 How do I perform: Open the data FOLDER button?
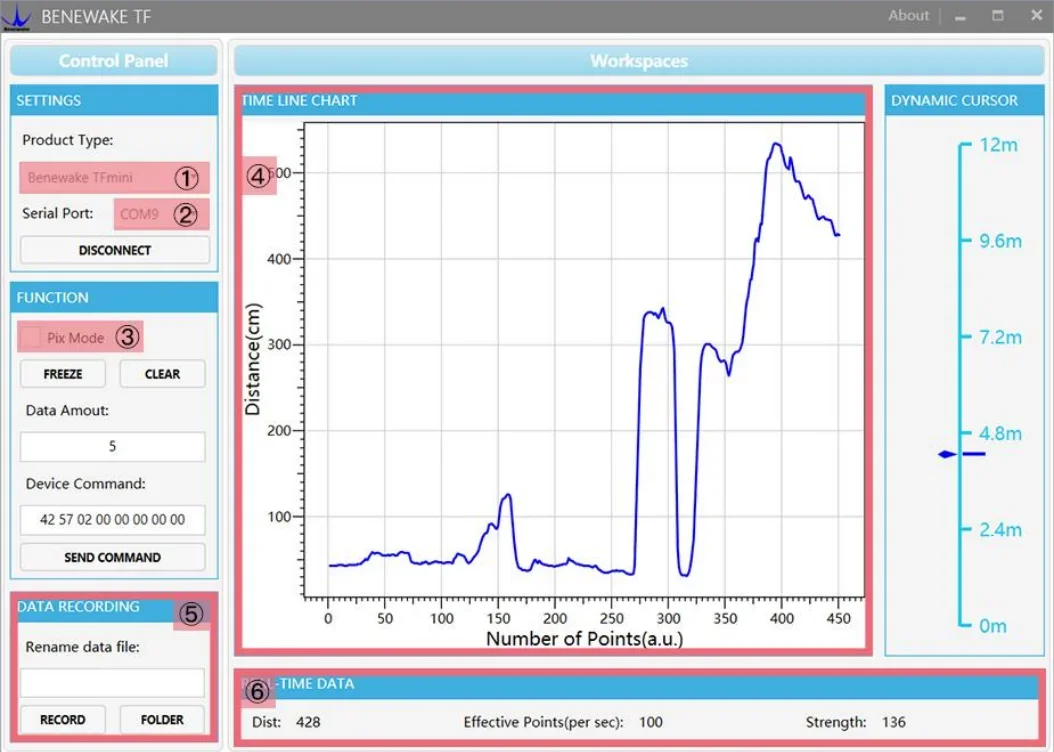pos(162,719)
